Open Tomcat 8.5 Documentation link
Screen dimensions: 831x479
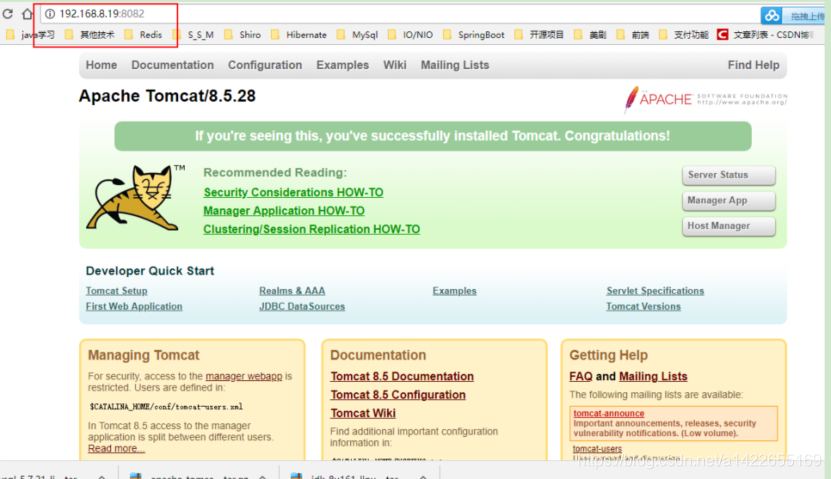click(x=402, y=376)
